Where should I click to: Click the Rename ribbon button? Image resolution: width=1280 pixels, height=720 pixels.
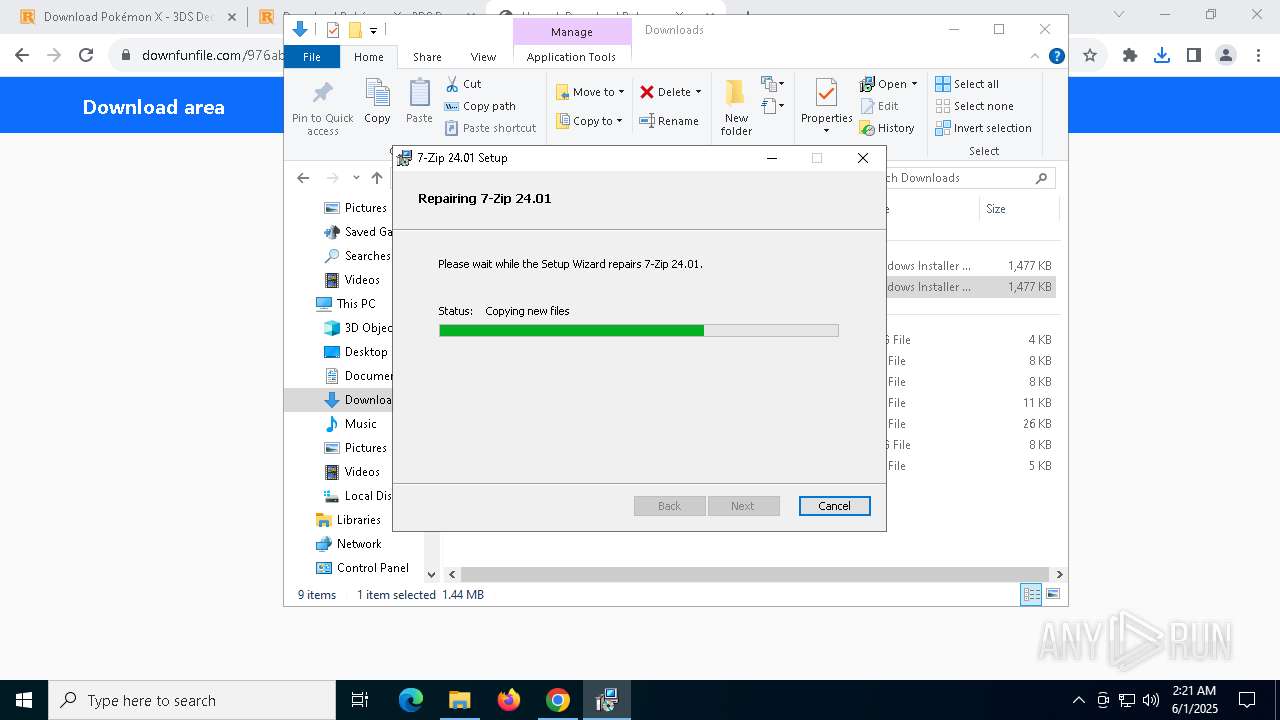click(x=669, y=121)
